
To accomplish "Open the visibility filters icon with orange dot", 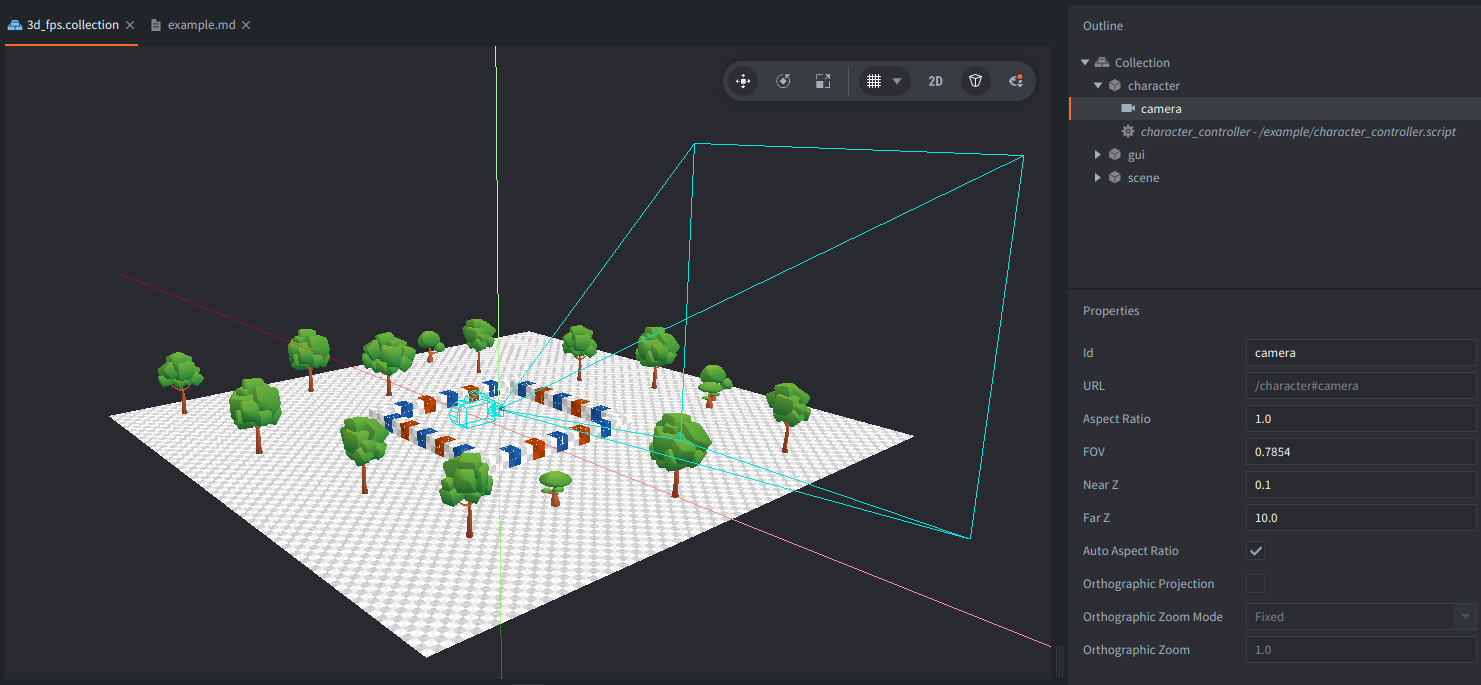I will click(x=1015, y=82).
